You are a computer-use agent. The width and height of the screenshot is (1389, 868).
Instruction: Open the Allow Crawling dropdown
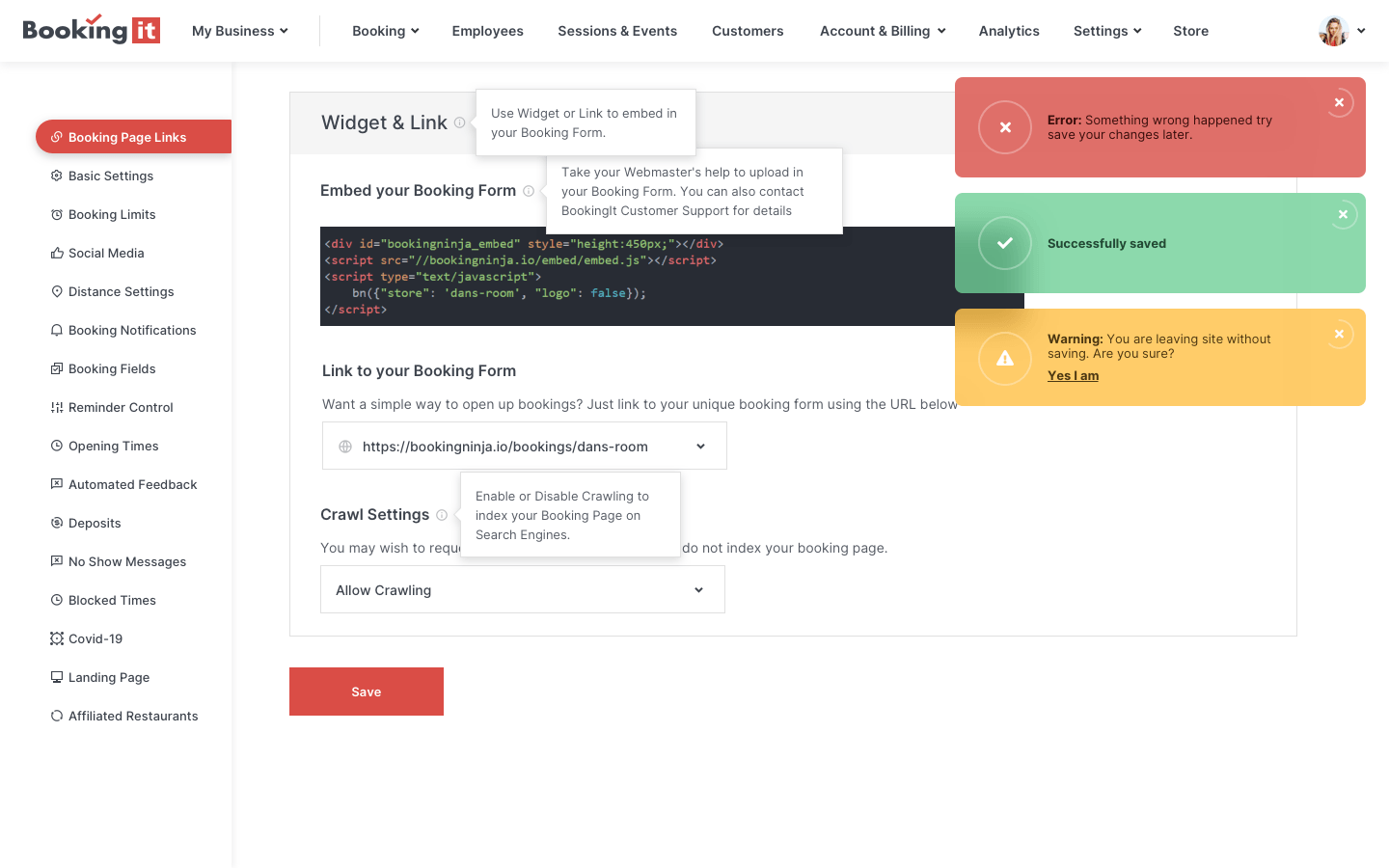523,589
